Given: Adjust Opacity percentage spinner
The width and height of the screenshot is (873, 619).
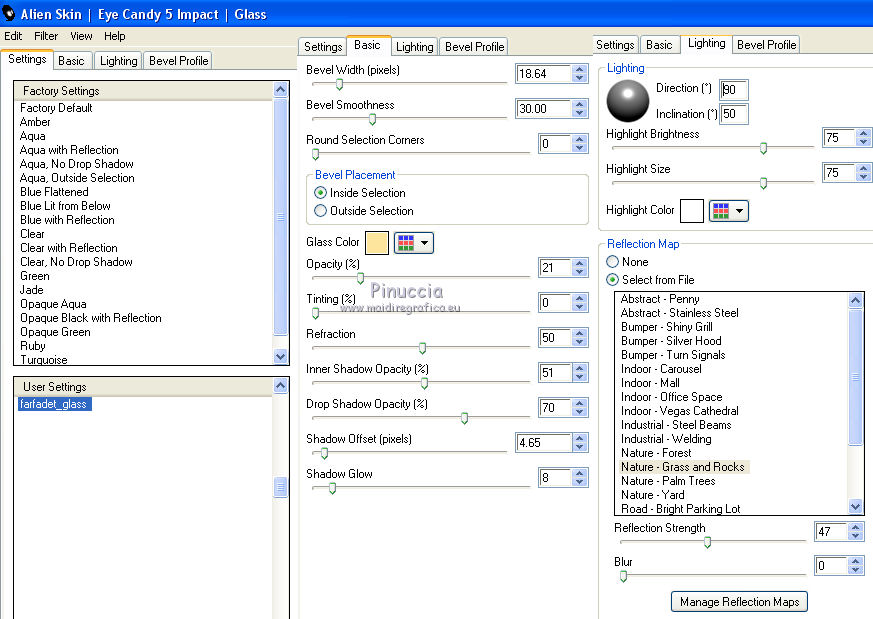Looking at the screenshot, I should coord(580,268).
